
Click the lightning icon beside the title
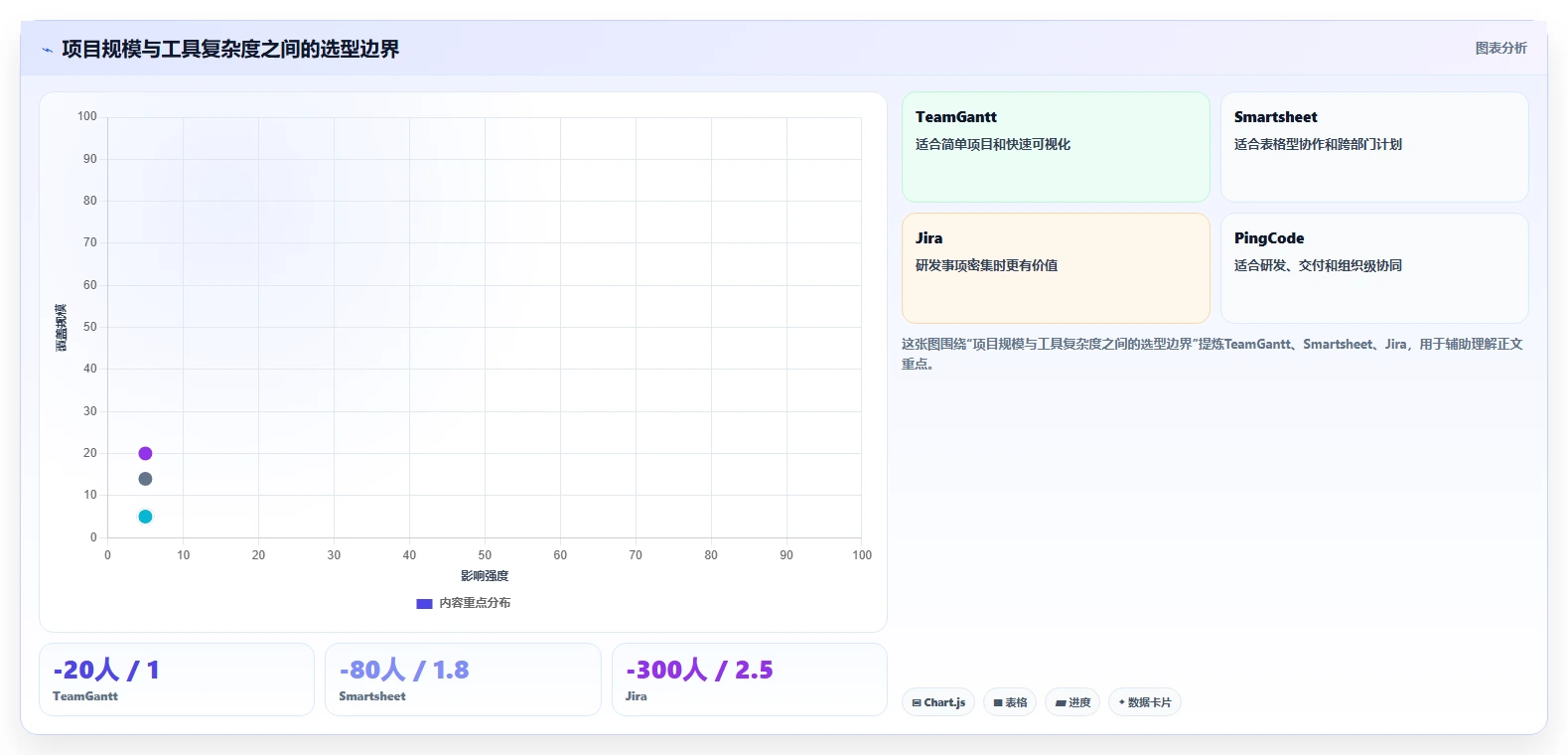47,50
